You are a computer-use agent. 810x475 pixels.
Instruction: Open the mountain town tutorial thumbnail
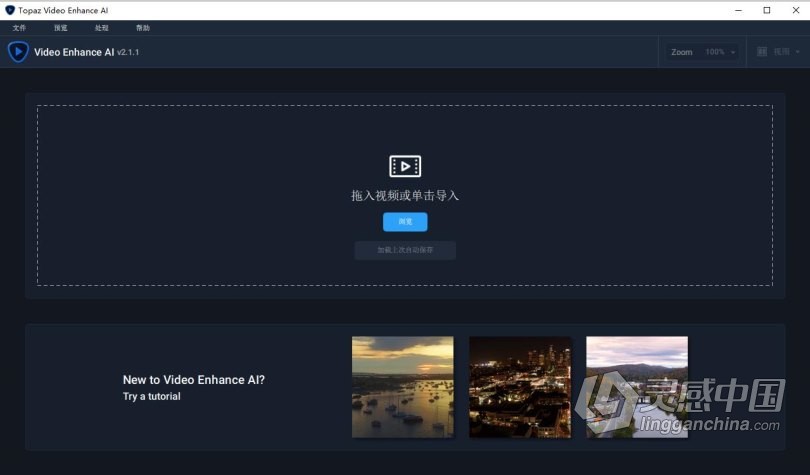(x=637, y=387)
